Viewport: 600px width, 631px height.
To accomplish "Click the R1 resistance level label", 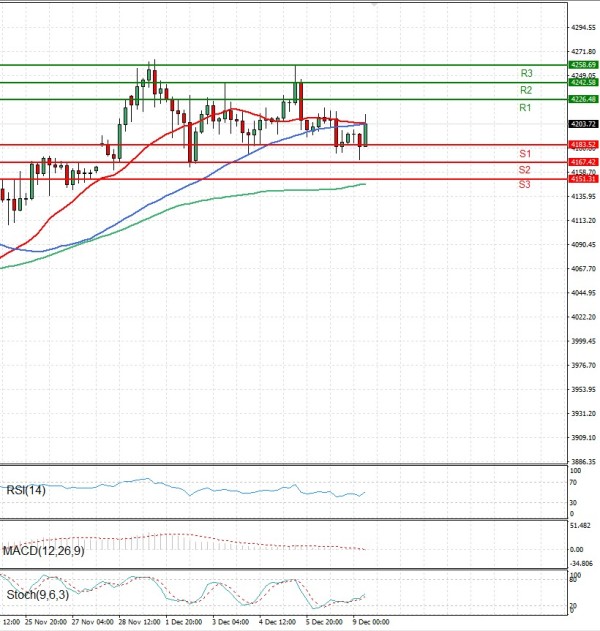I will 524,107.
